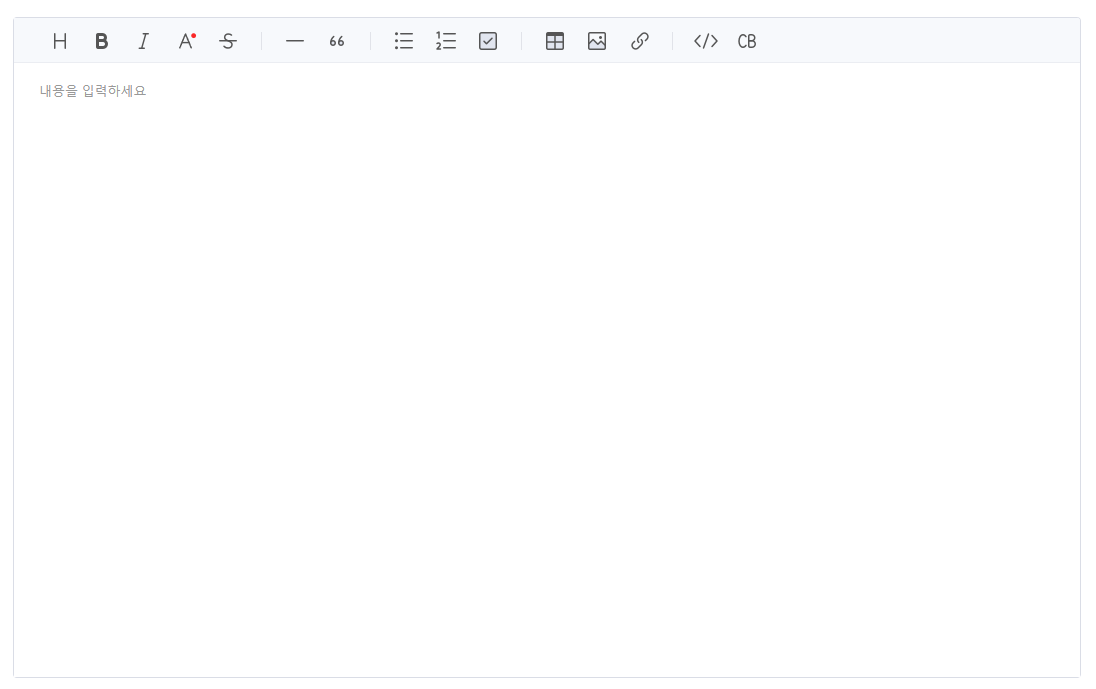The height and width of the screenshot is (689, 1096).
Task: Open the Heading style tool
Action: coord(60,41)
